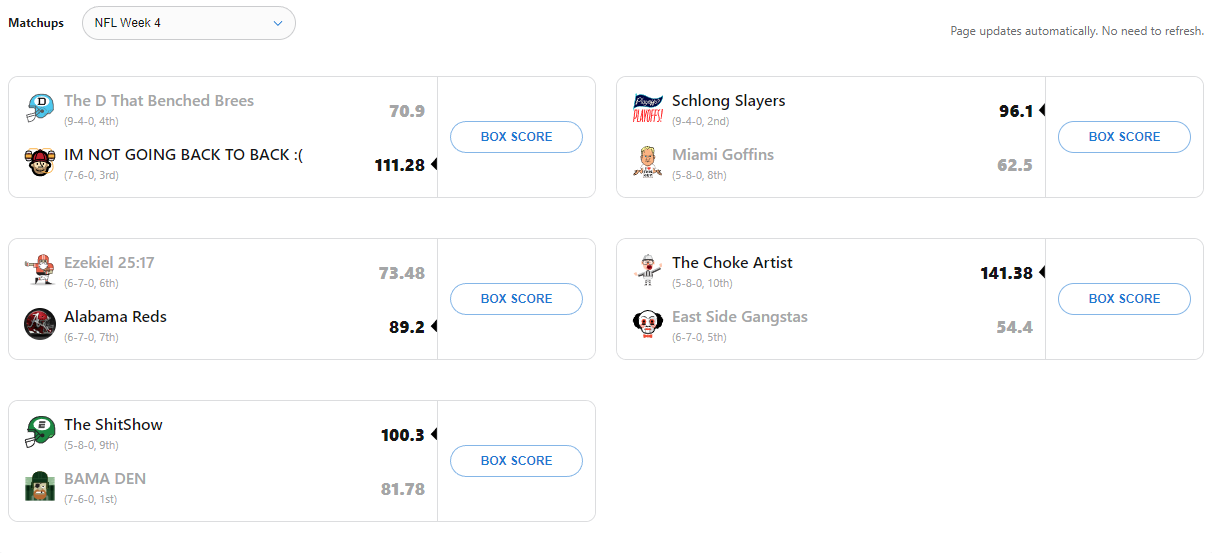Image resolution: width=1212 pixels, height=553 pixels.
Task: Click the Ezekiel 25:17 team logo
Action: pos(40,269)
